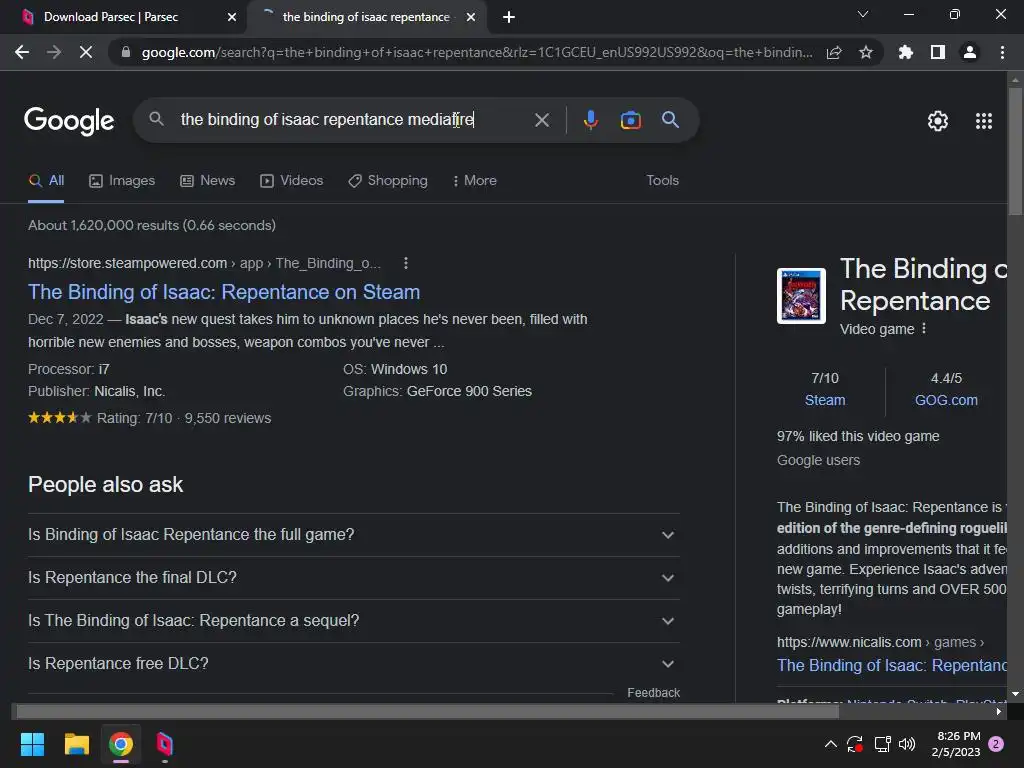Expand 'Is Repentance free DLC?'
This screenshot has height=768, width=1024.
(353, 664)
